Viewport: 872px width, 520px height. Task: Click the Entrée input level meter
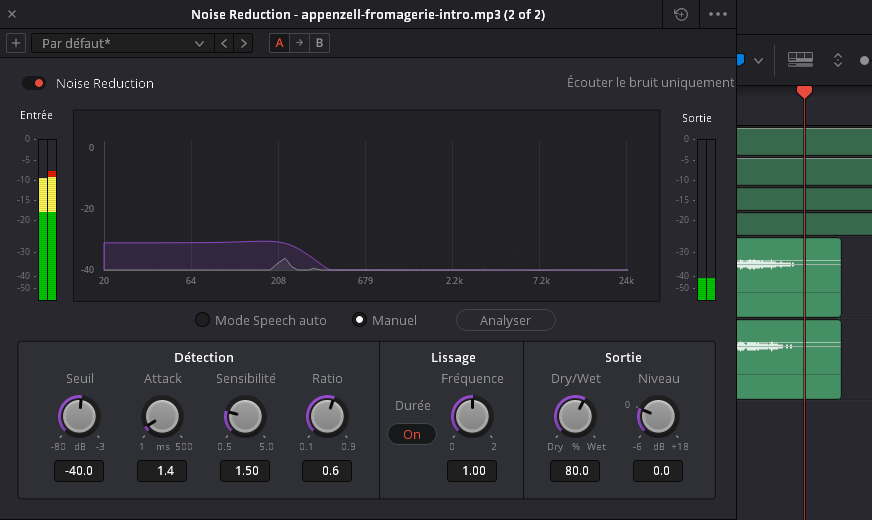47,220
